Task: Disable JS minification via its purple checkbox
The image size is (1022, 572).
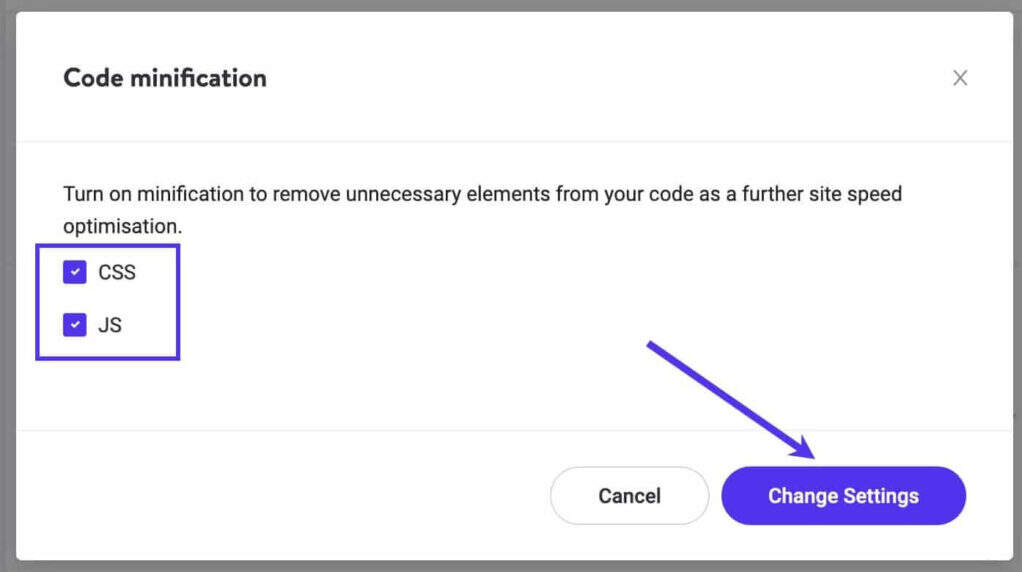Action: 75,325
